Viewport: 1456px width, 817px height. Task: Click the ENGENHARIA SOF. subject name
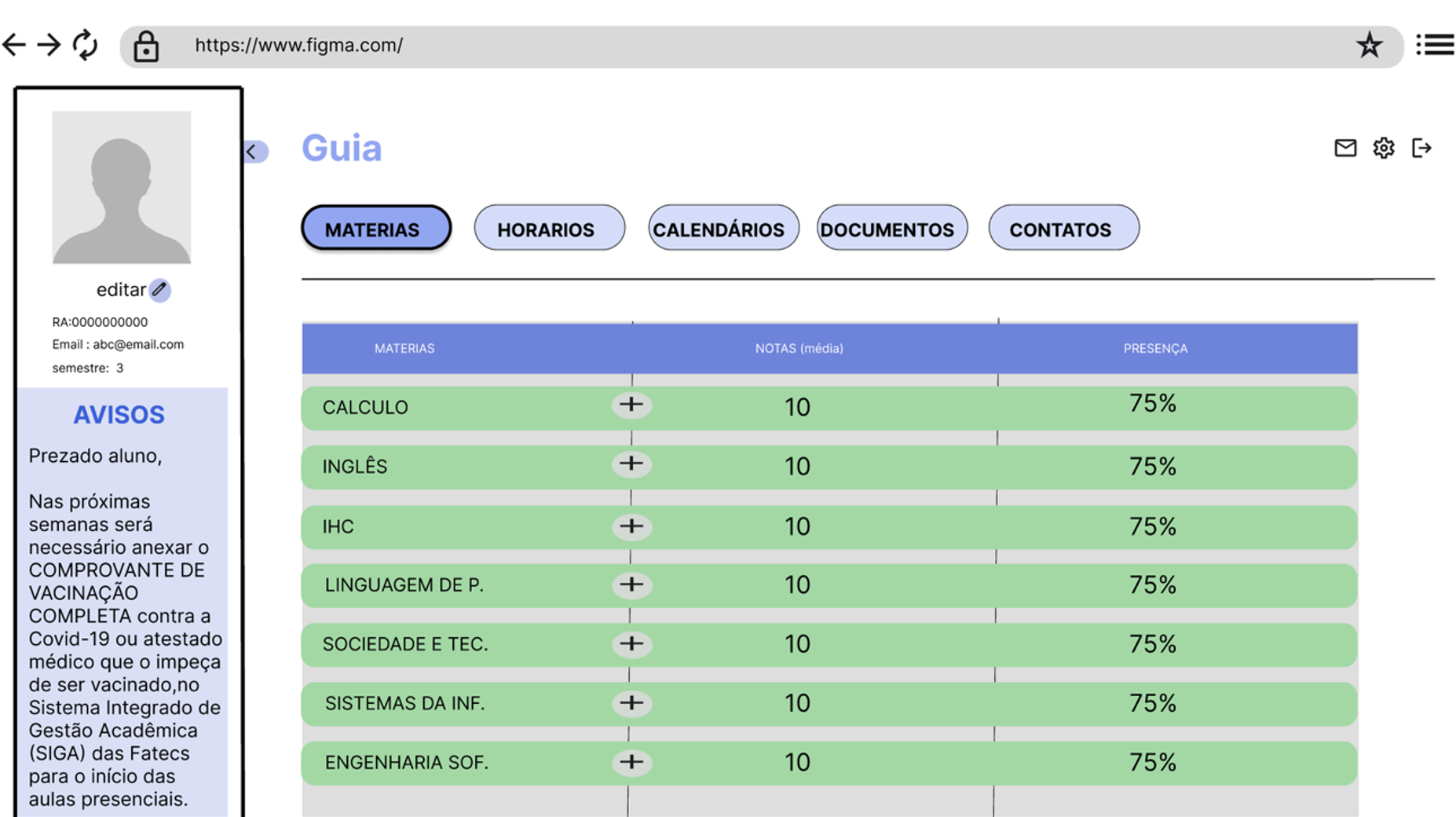407,762
